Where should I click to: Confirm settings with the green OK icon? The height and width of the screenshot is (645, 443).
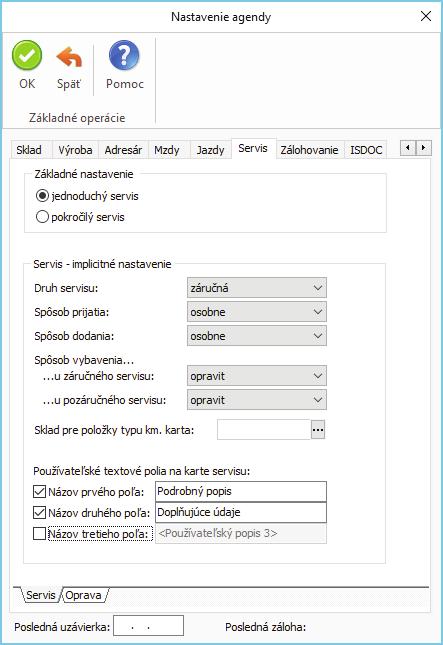27,56
